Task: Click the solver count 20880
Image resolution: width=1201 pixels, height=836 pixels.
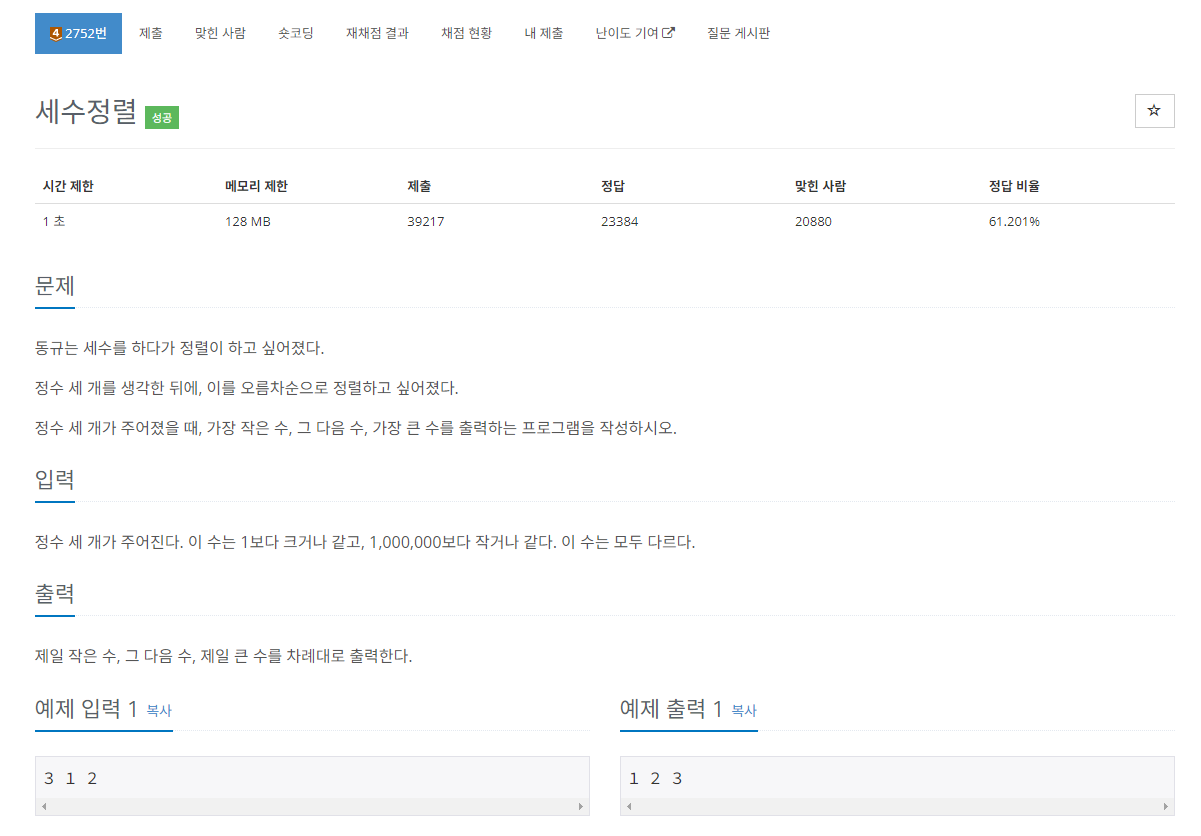Action: [x=813, y=222]
